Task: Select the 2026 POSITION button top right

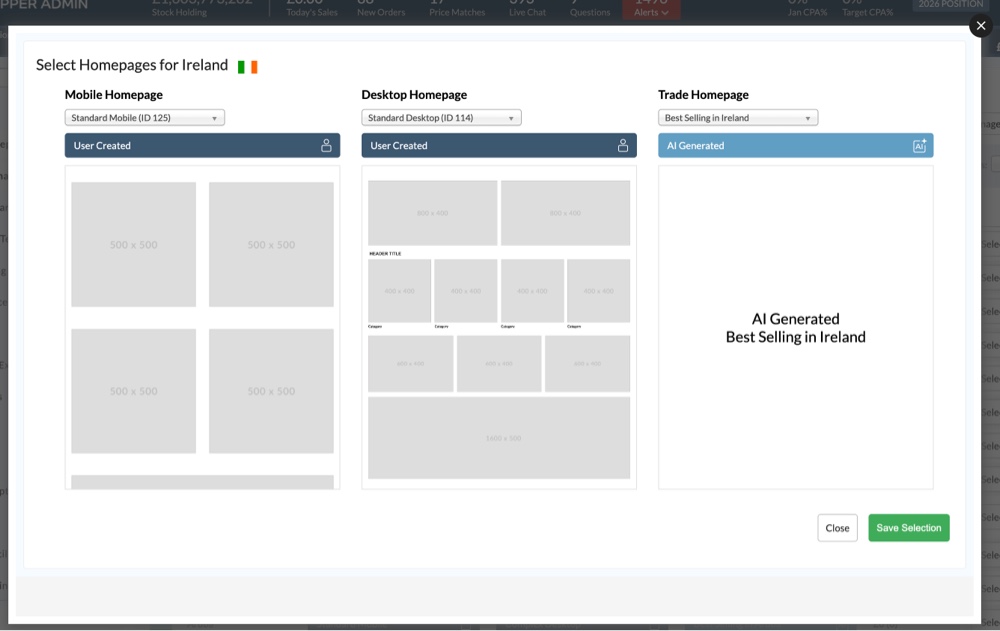Action: [949, 4]
